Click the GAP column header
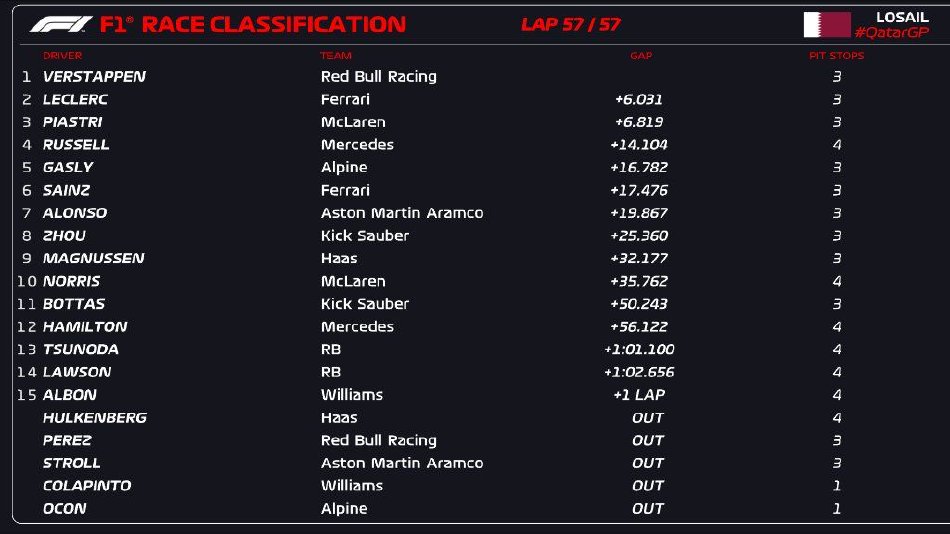Image resolution: width=950 pixels, height=534 pixels. point(640,56)
